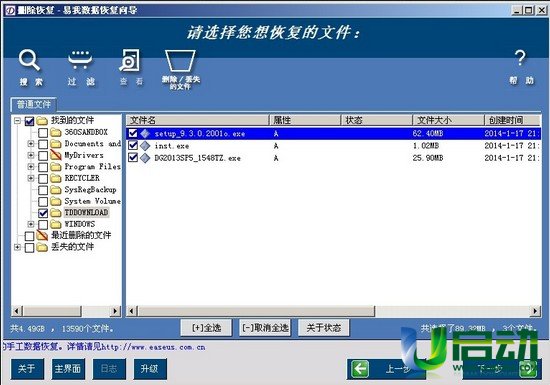This screenshot has height=385, width=550.
Task: Collapse the 找到的文件 tree node
Action: [x=18, y=121]
